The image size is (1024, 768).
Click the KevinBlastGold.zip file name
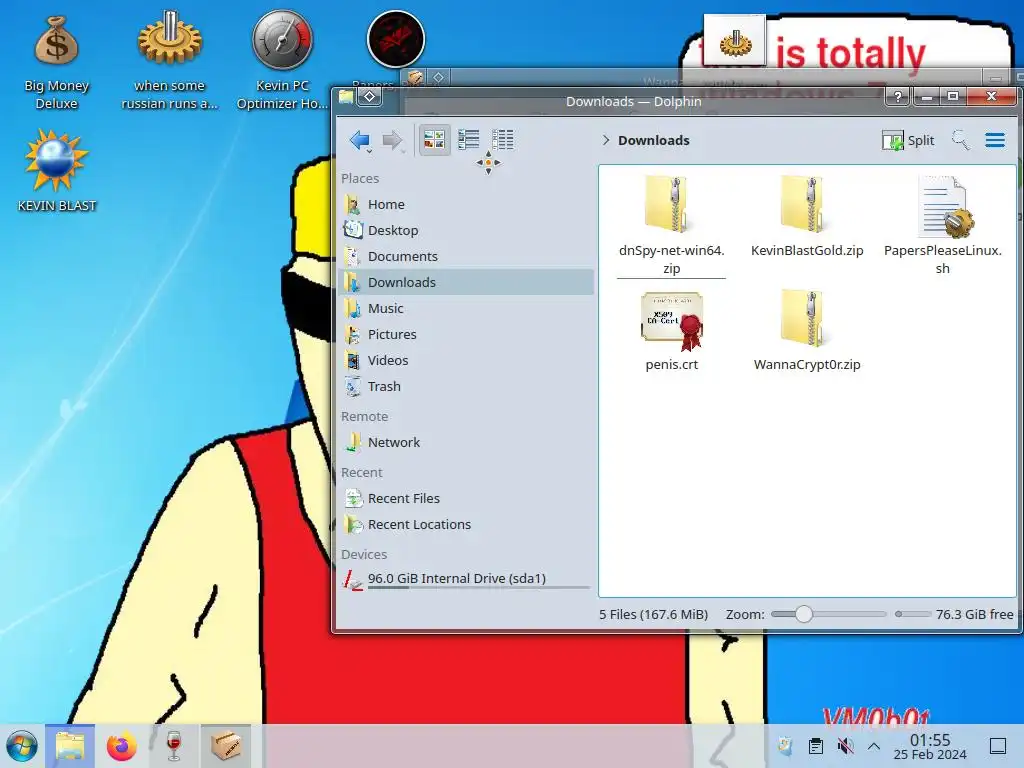[807, 251]
